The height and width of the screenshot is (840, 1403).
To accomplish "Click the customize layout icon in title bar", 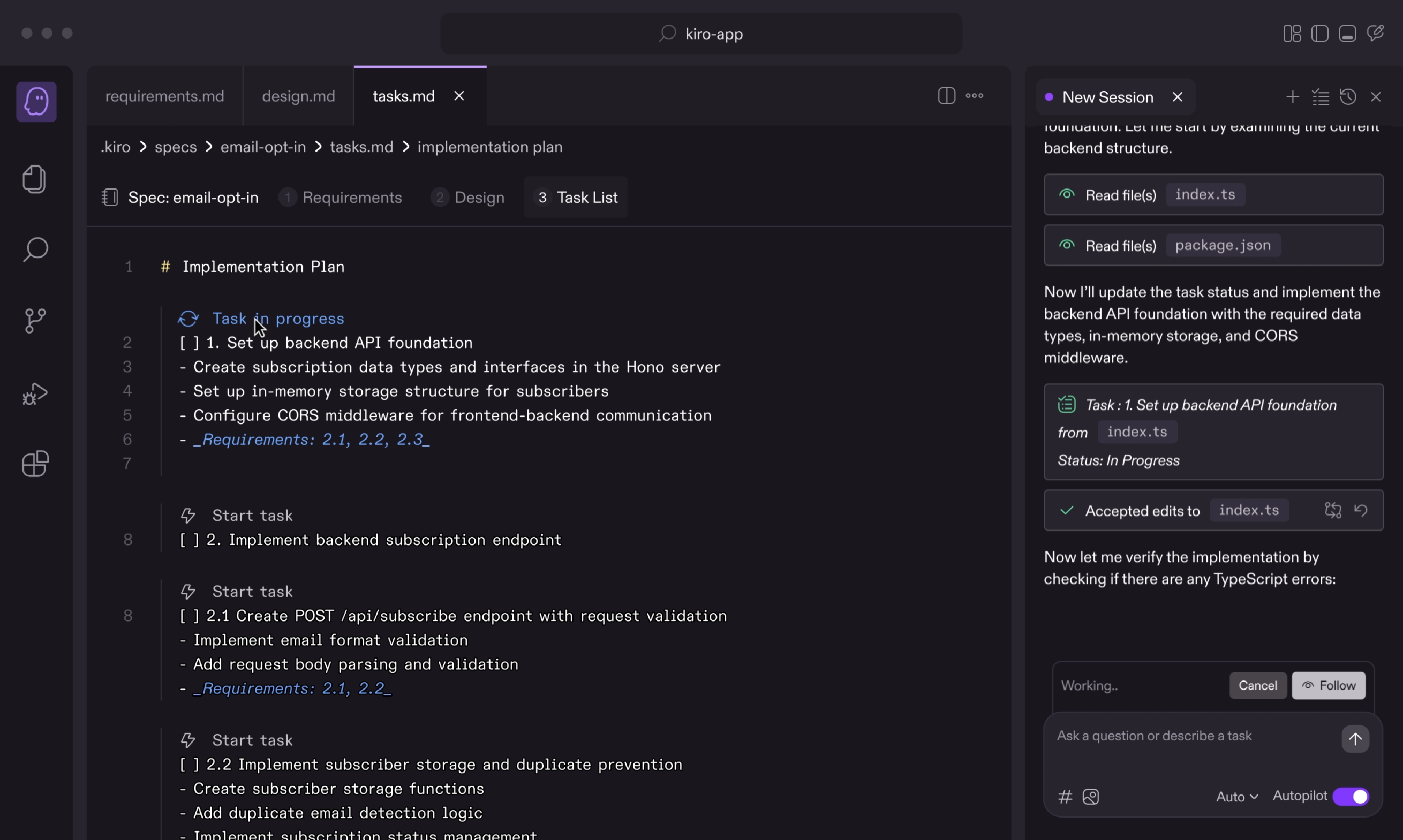I will [x=1292, y=33].
